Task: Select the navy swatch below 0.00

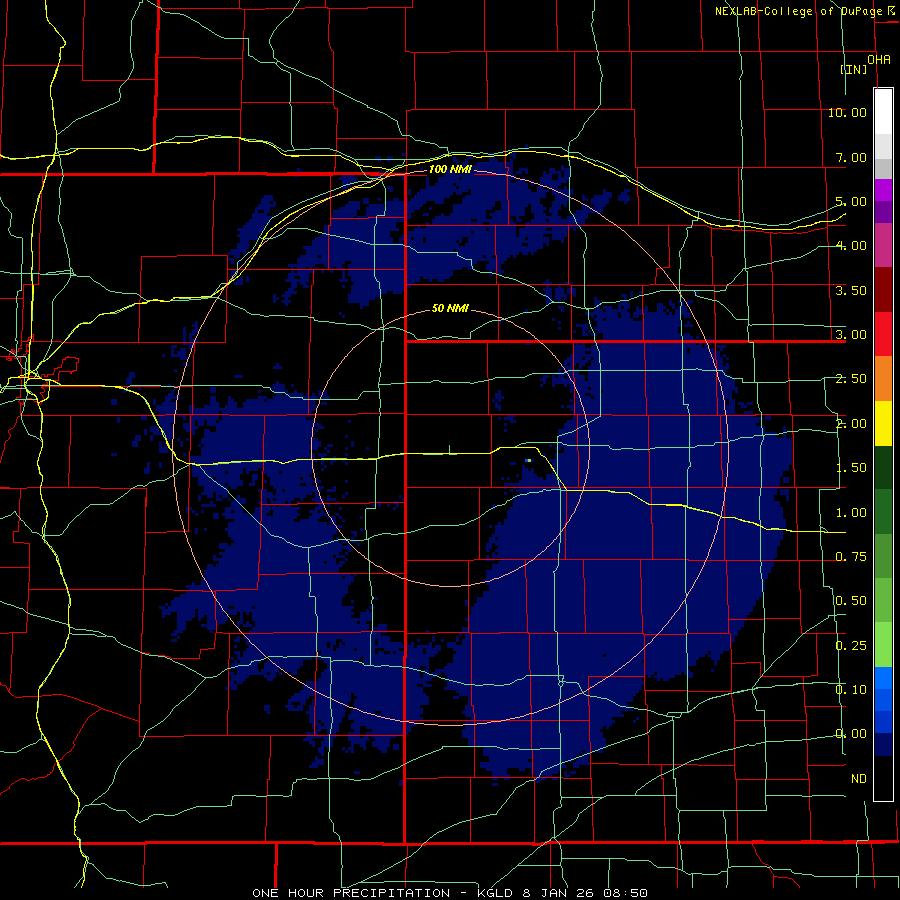Action: 883,744
